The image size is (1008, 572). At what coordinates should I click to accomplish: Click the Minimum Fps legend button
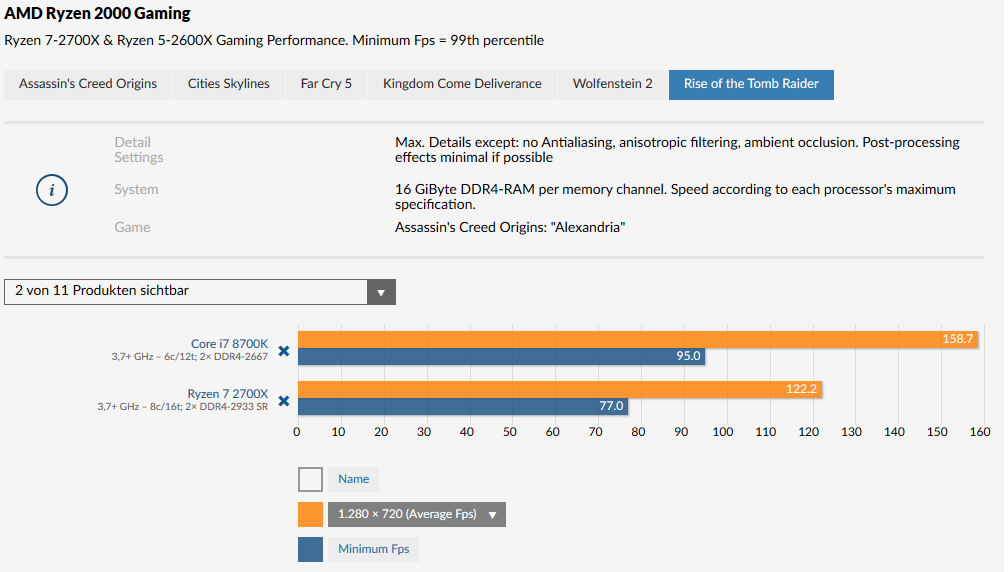pos(374,550)
